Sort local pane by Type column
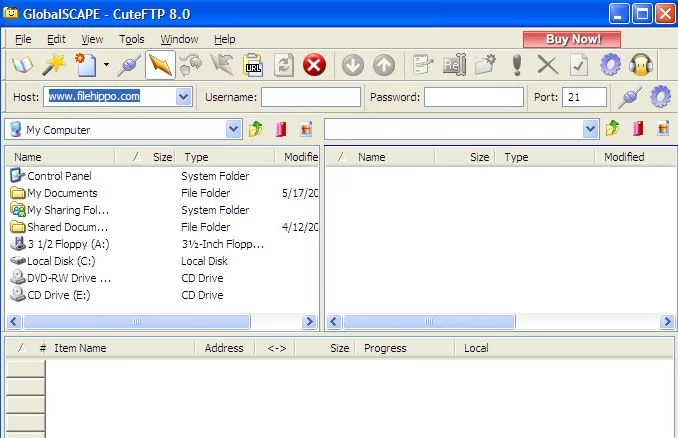Image resolution: width=678 pixels, height=438 pixels. point(224,157)
